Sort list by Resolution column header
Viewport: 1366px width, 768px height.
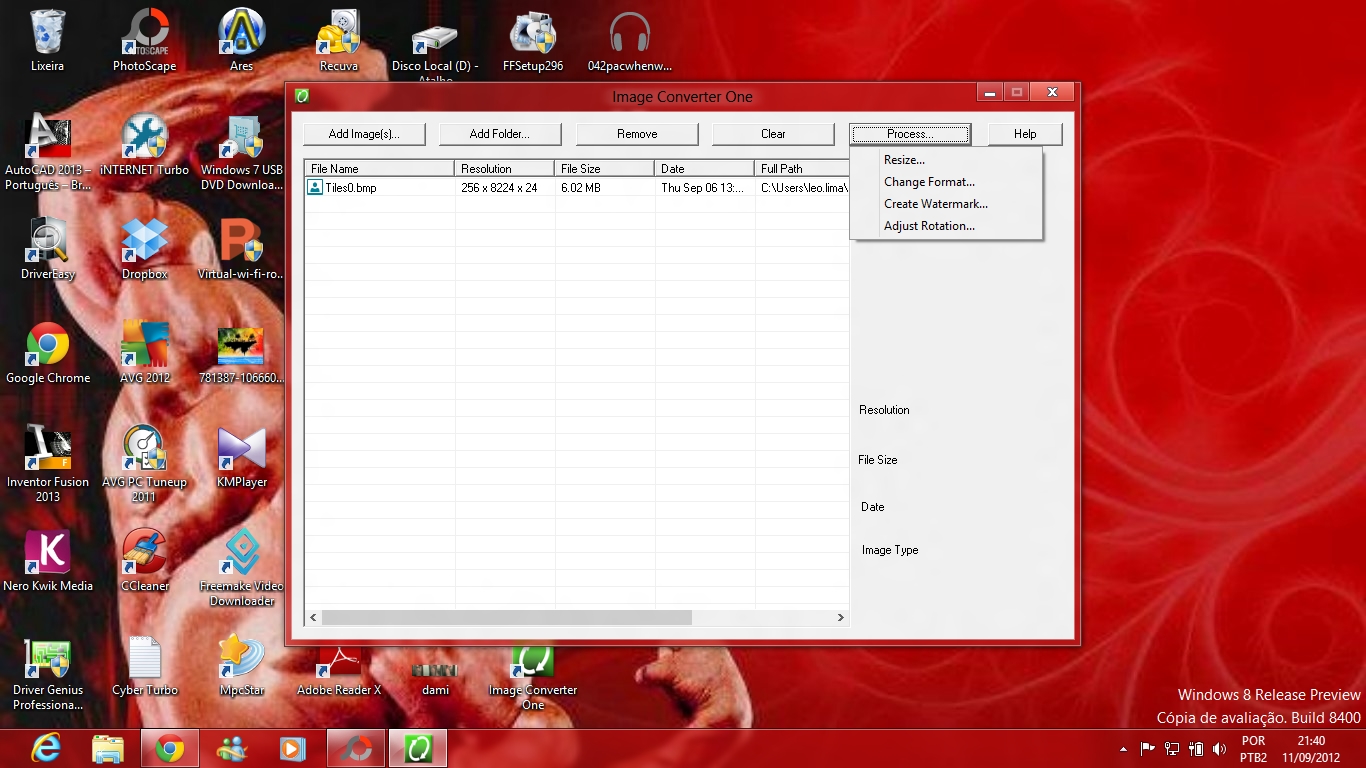click(504, 169)
